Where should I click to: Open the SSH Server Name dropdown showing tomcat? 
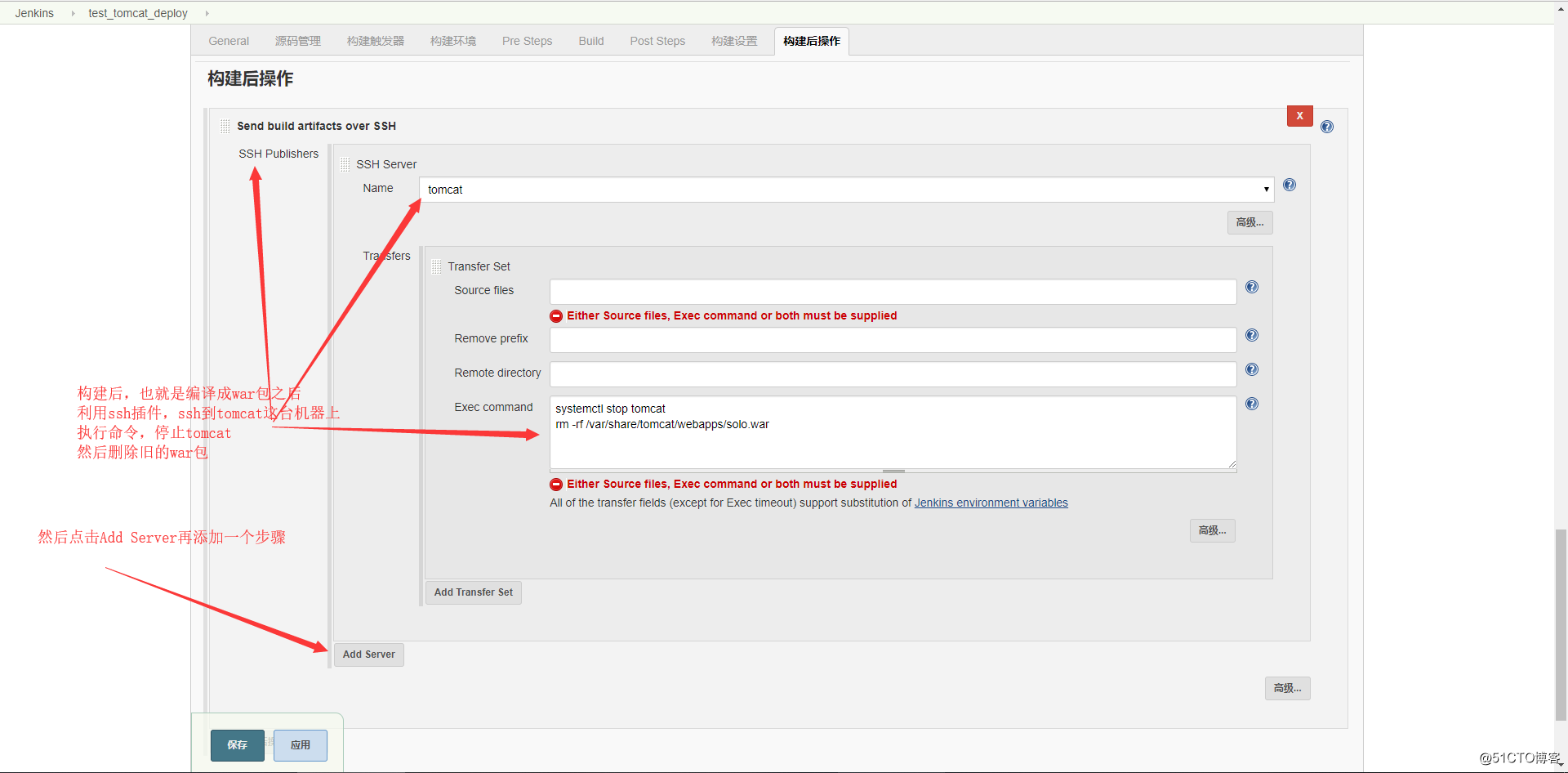pyautogui.click(x=846, y=190)
